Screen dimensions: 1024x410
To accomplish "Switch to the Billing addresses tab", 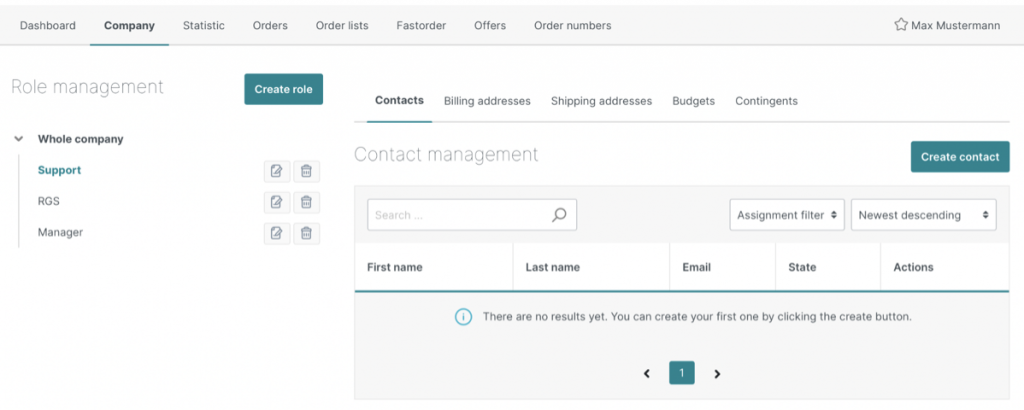I will click(487, 101).
